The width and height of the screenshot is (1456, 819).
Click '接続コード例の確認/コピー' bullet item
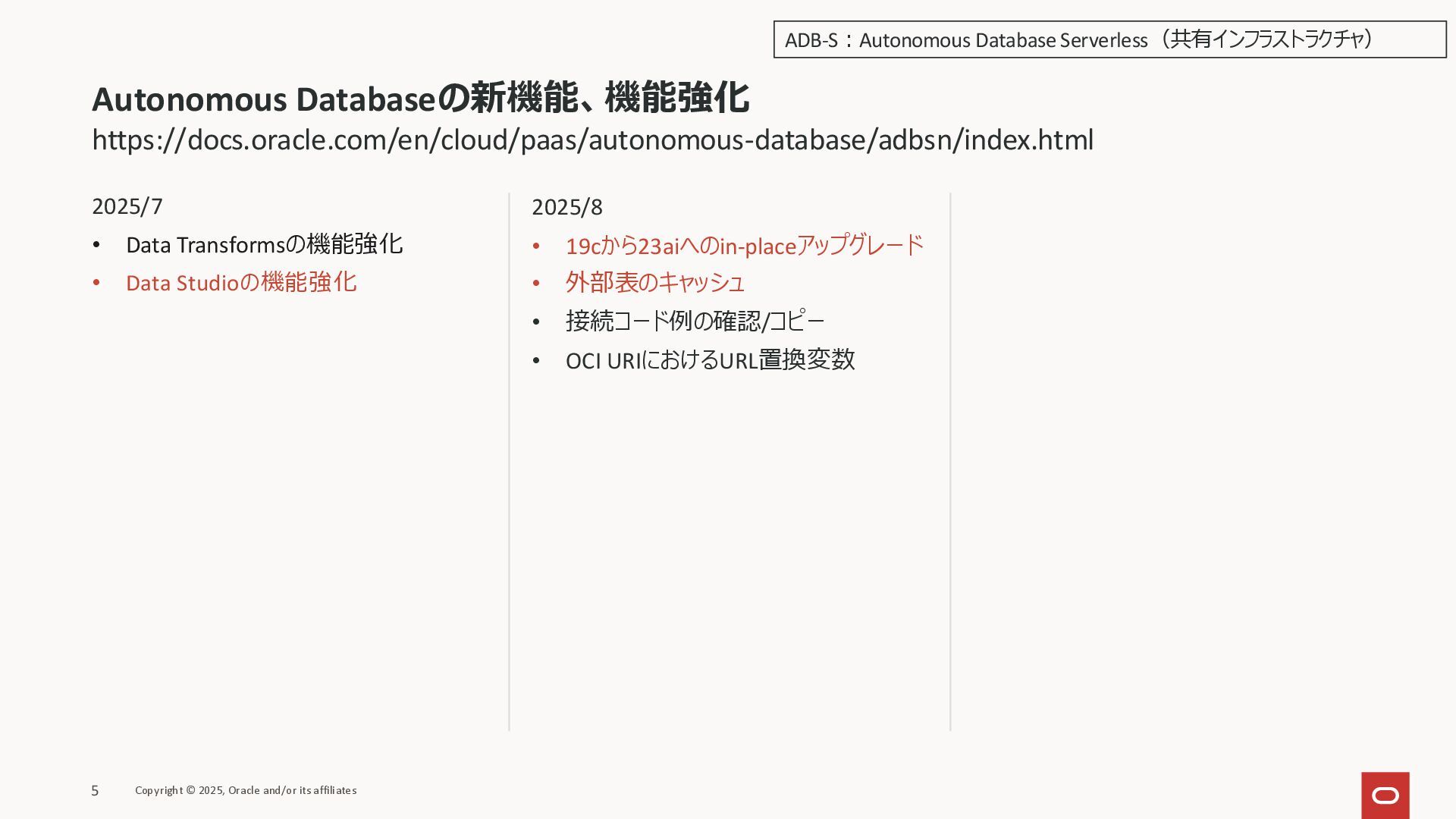[695, 322]
